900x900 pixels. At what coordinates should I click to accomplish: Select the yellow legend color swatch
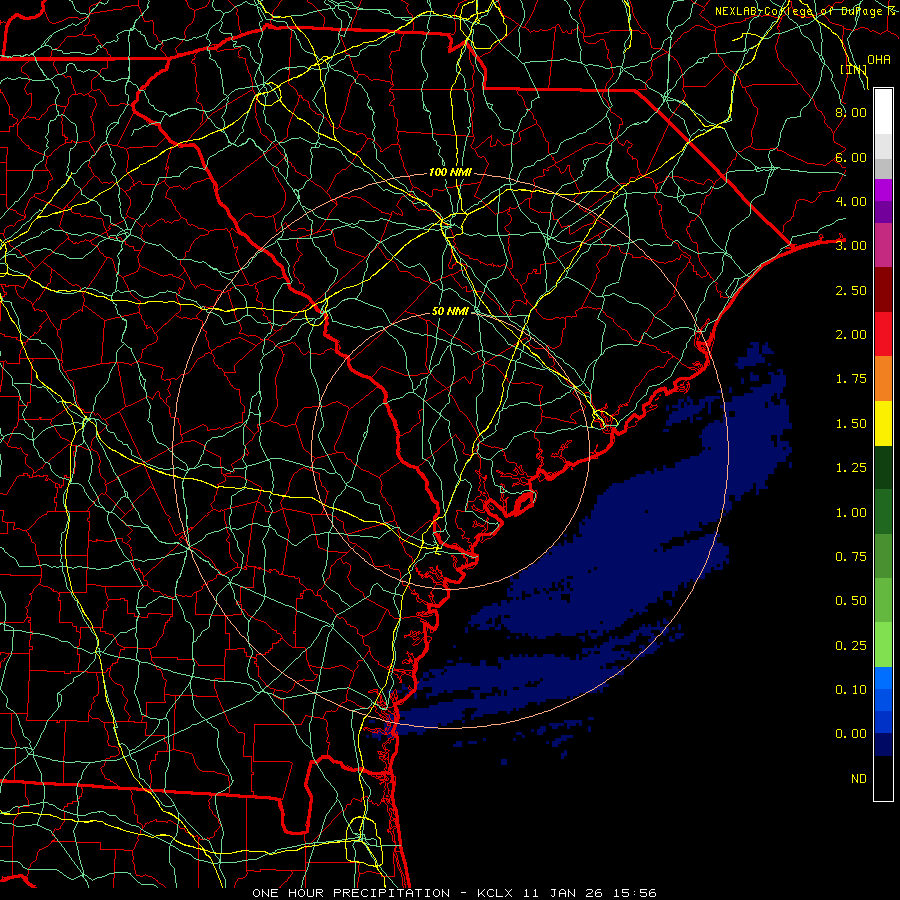[883, 424]
